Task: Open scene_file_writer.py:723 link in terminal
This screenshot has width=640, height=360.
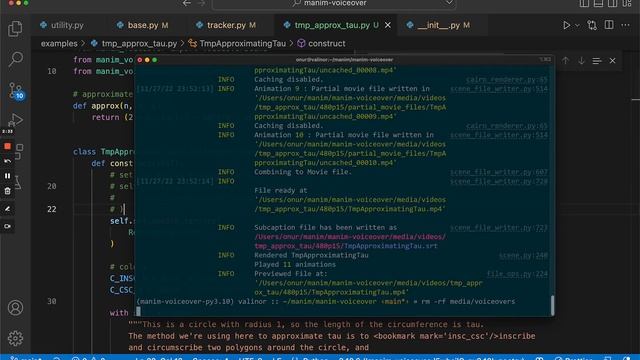Action: click(x=499, y=228)
